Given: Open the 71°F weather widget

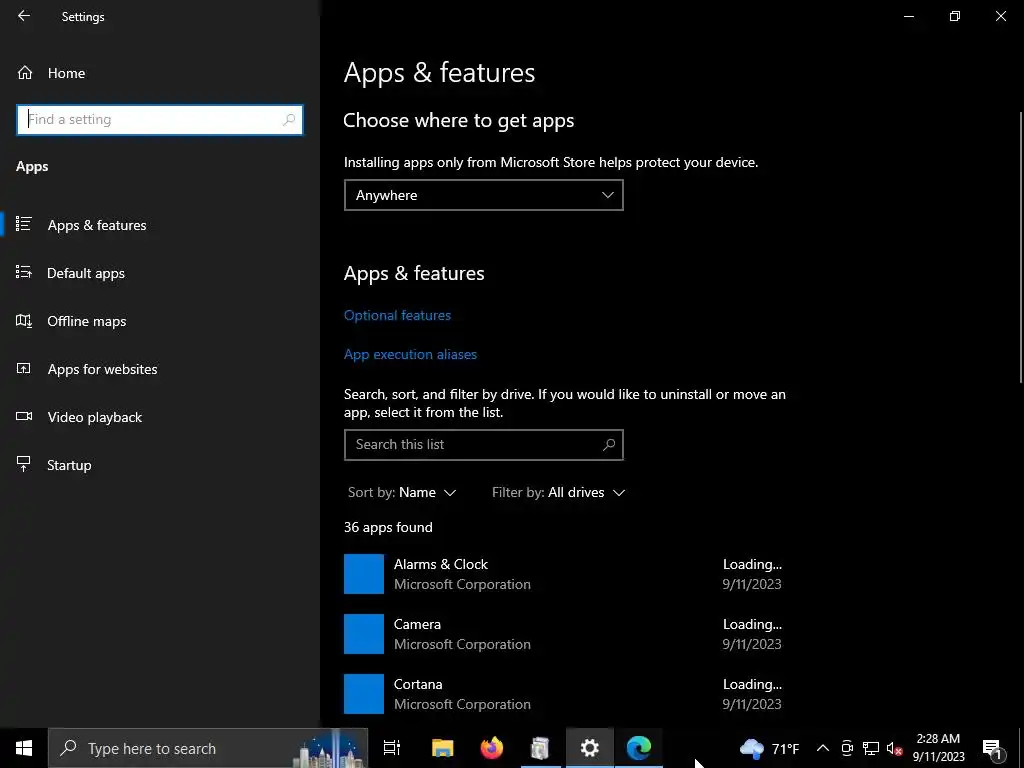Looking at the screenshot, I should pos(770,748).
